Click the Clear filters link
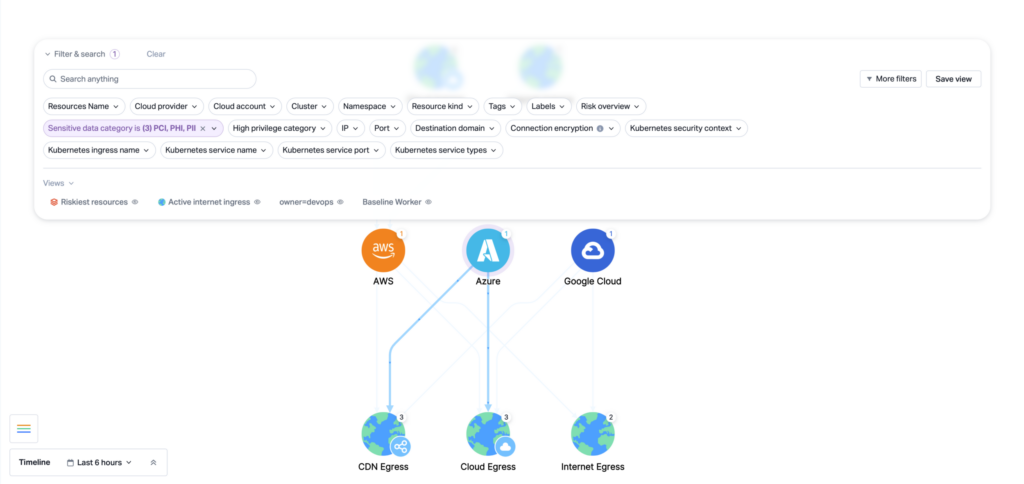The width and height of the screenshot is (1024, 484). pos(156,54)
